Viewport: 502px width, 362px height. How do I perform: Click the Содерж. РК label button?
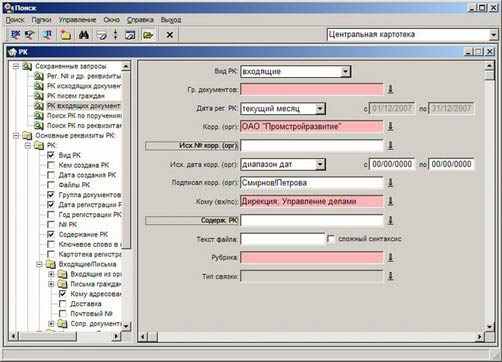192,220
